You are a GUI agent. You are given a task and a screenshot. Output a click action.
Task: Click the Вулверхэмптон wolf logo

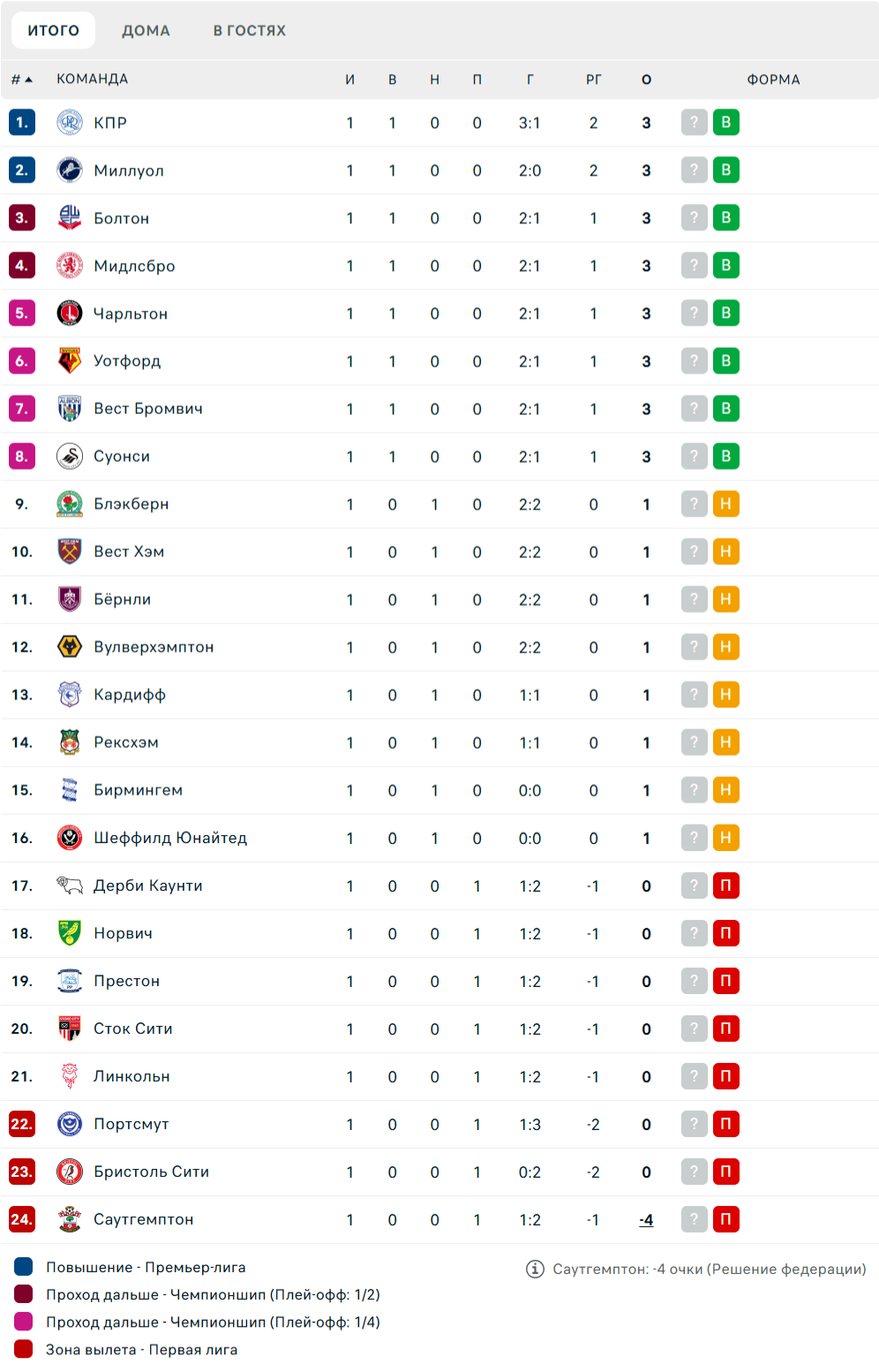tap(70, 647)
